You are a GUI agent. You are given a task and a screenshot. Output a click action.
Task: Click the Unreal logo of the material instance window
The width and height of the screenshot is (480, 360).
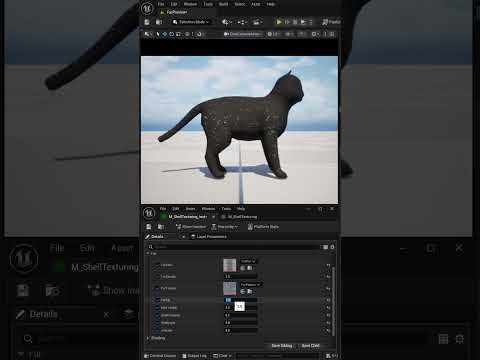coord(149,213)
